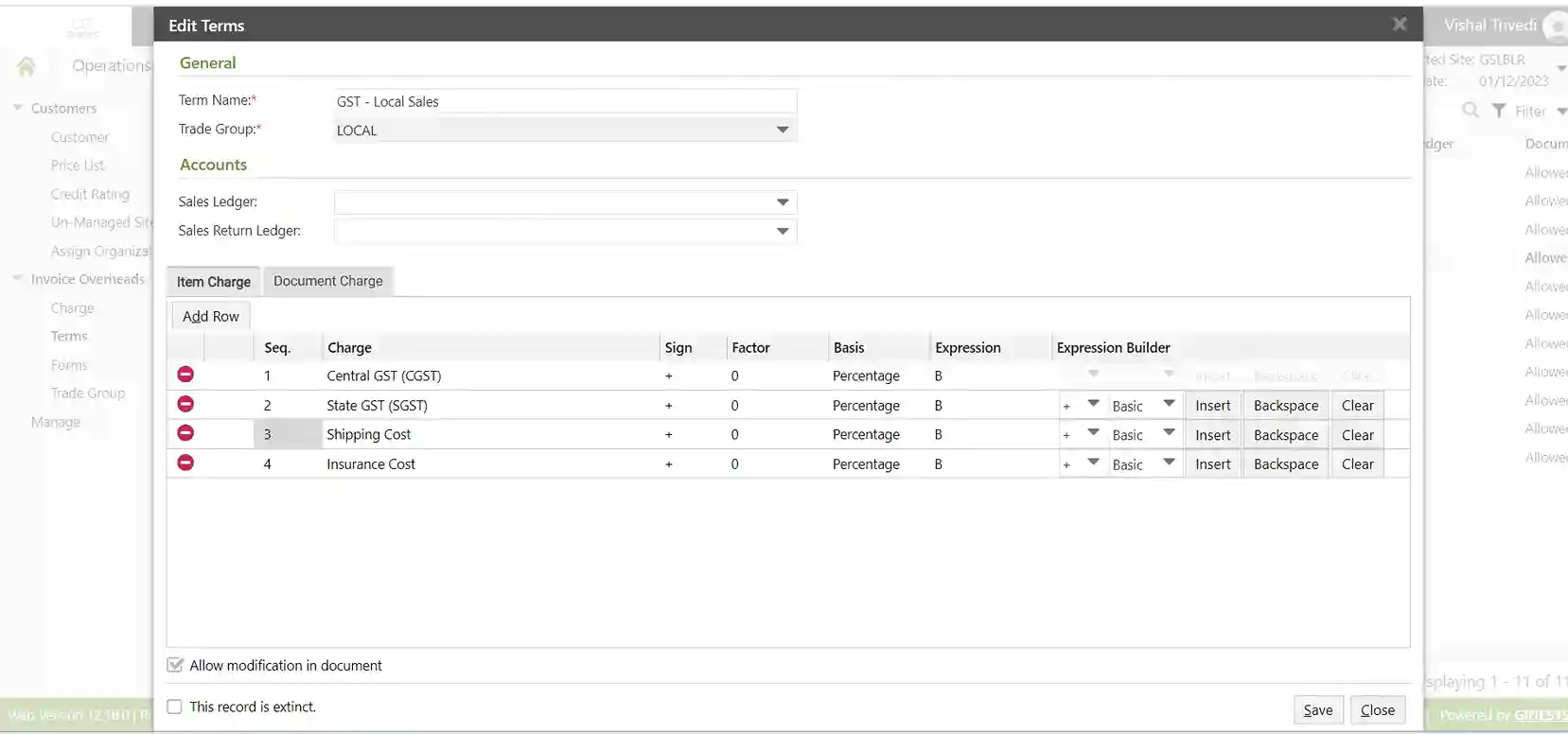The height and width of the screenshot is (734, 1568).
Task: Open search icon in background list
Action: pos(1470,111)
